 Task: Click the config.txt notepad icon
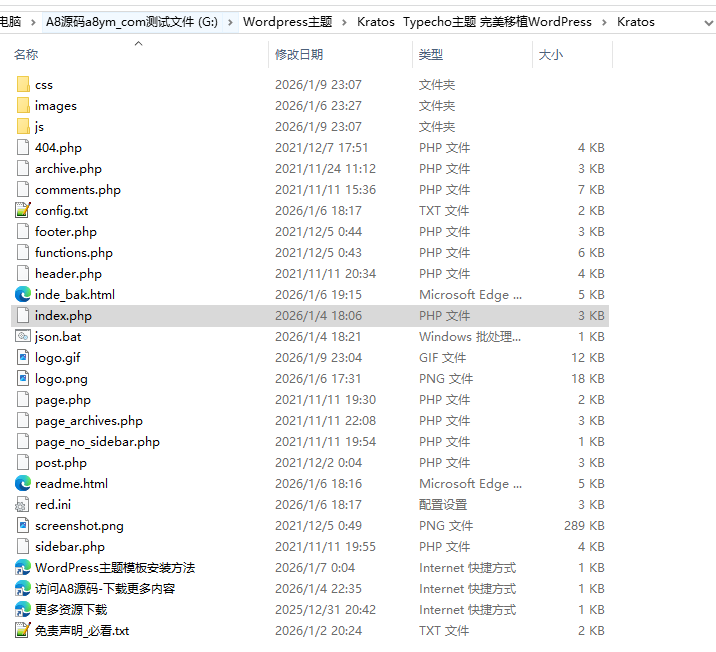point(23,210)
